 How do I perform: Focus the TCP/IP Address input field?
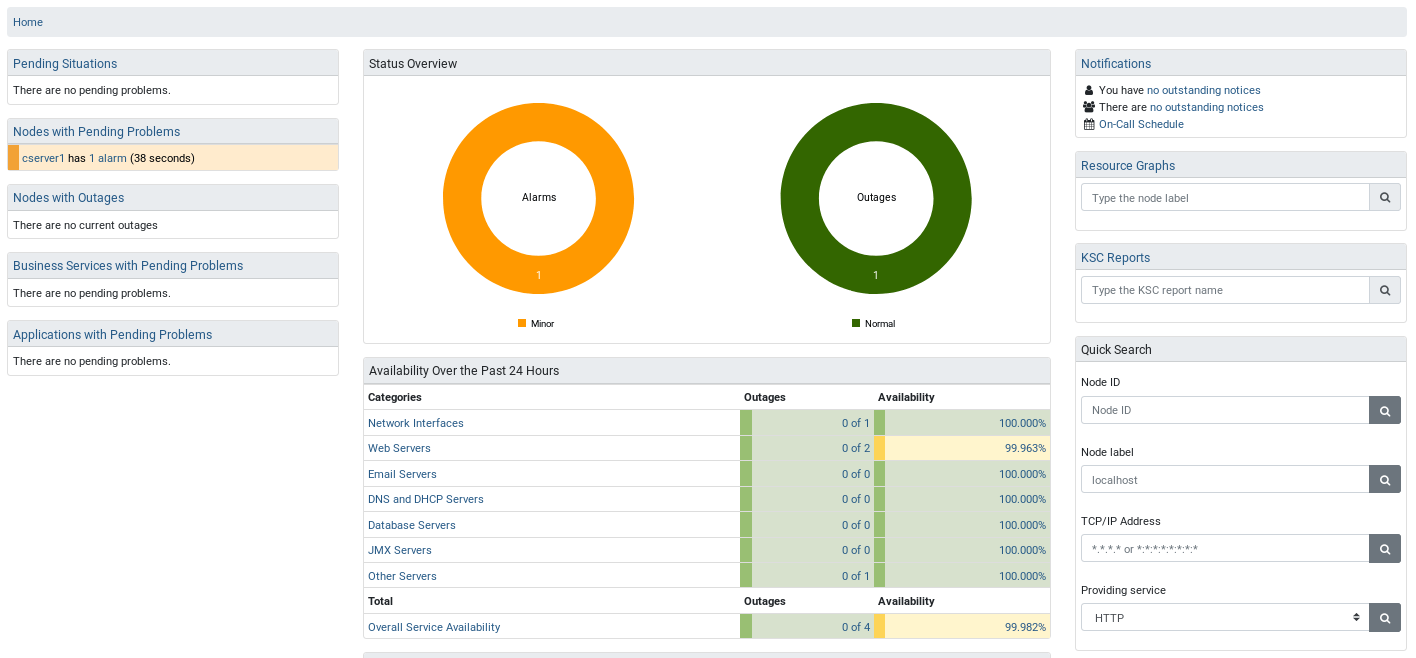(x=1224, y=549)
